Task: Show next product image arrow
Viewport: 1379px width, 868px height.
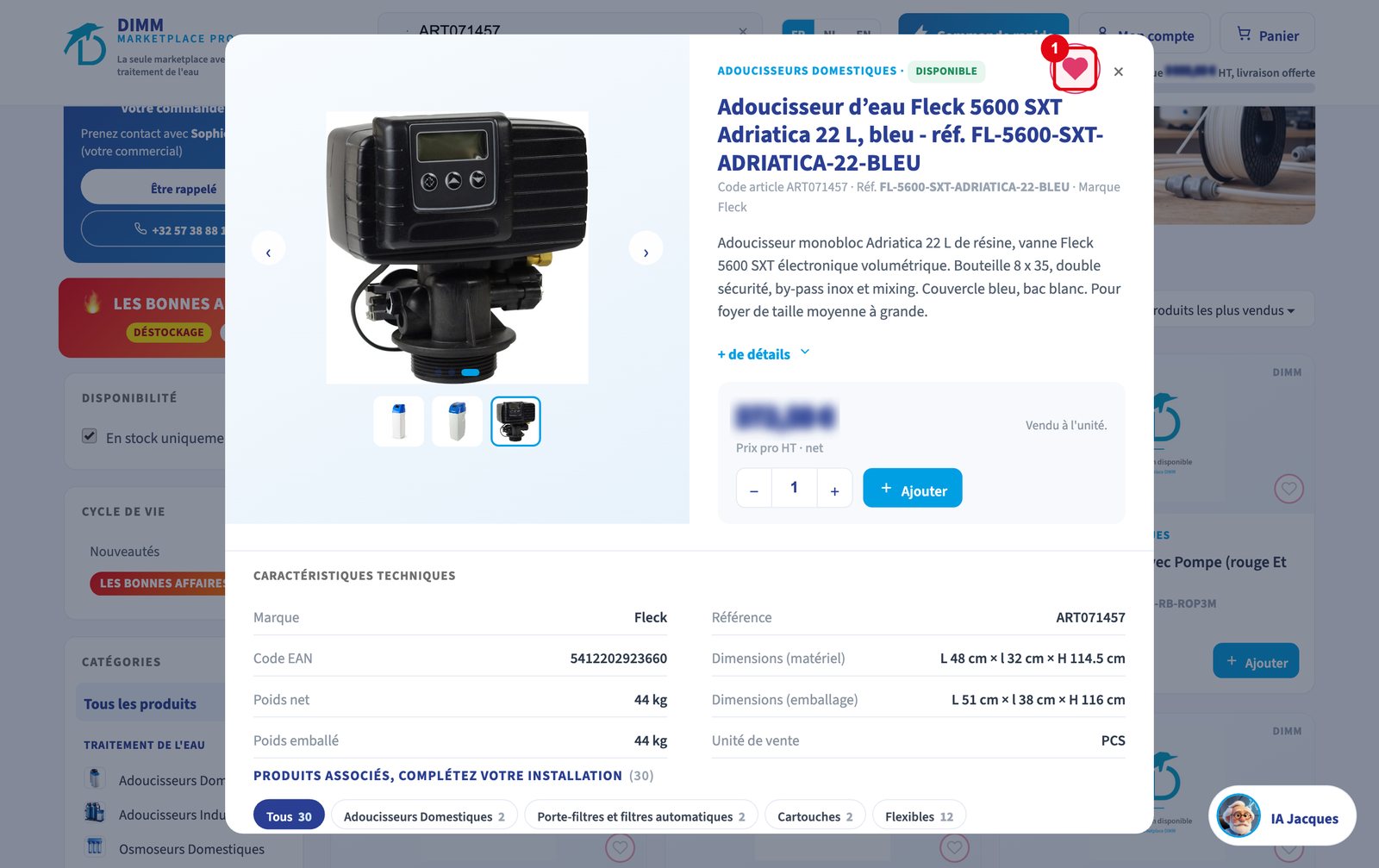Action: pyautogui.click(x=646, y=249)
